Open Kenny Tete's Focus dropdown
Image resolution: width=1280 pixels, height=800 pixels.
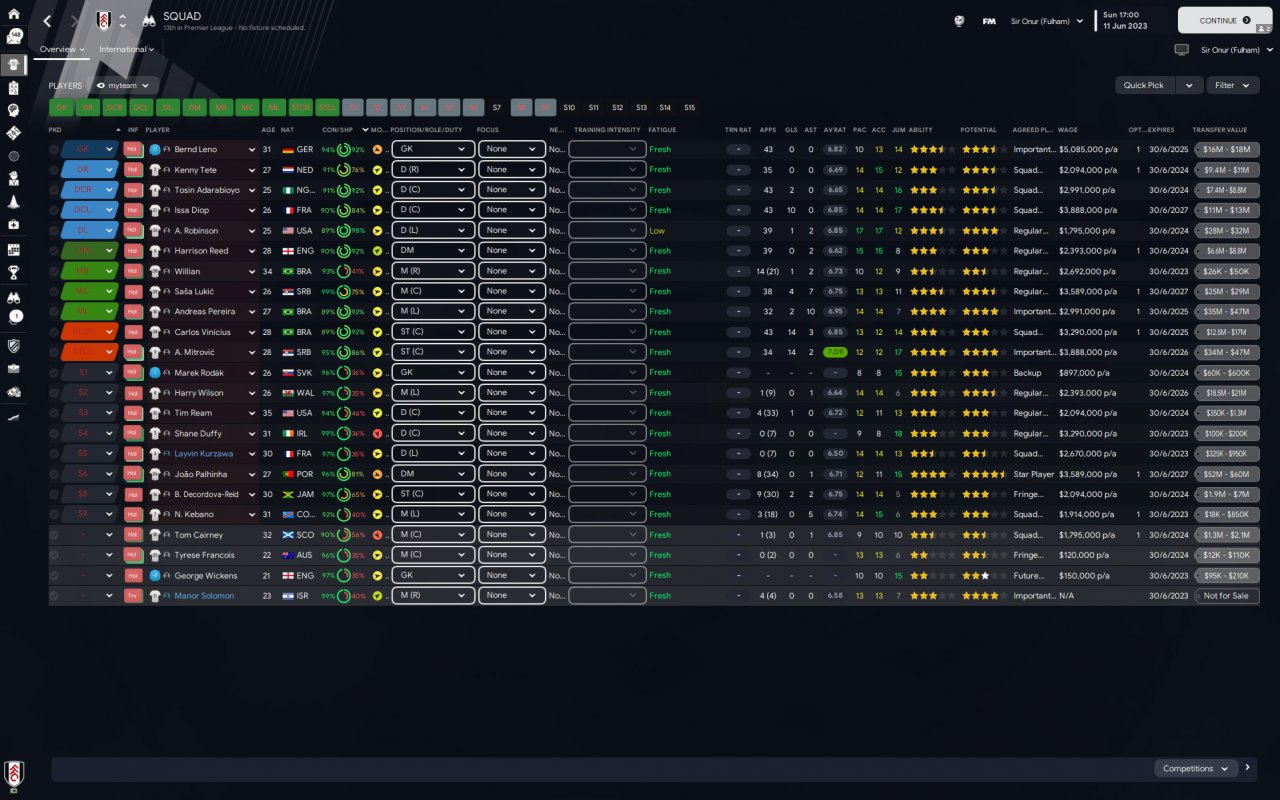pyautogui.click(x=511, y=169)
